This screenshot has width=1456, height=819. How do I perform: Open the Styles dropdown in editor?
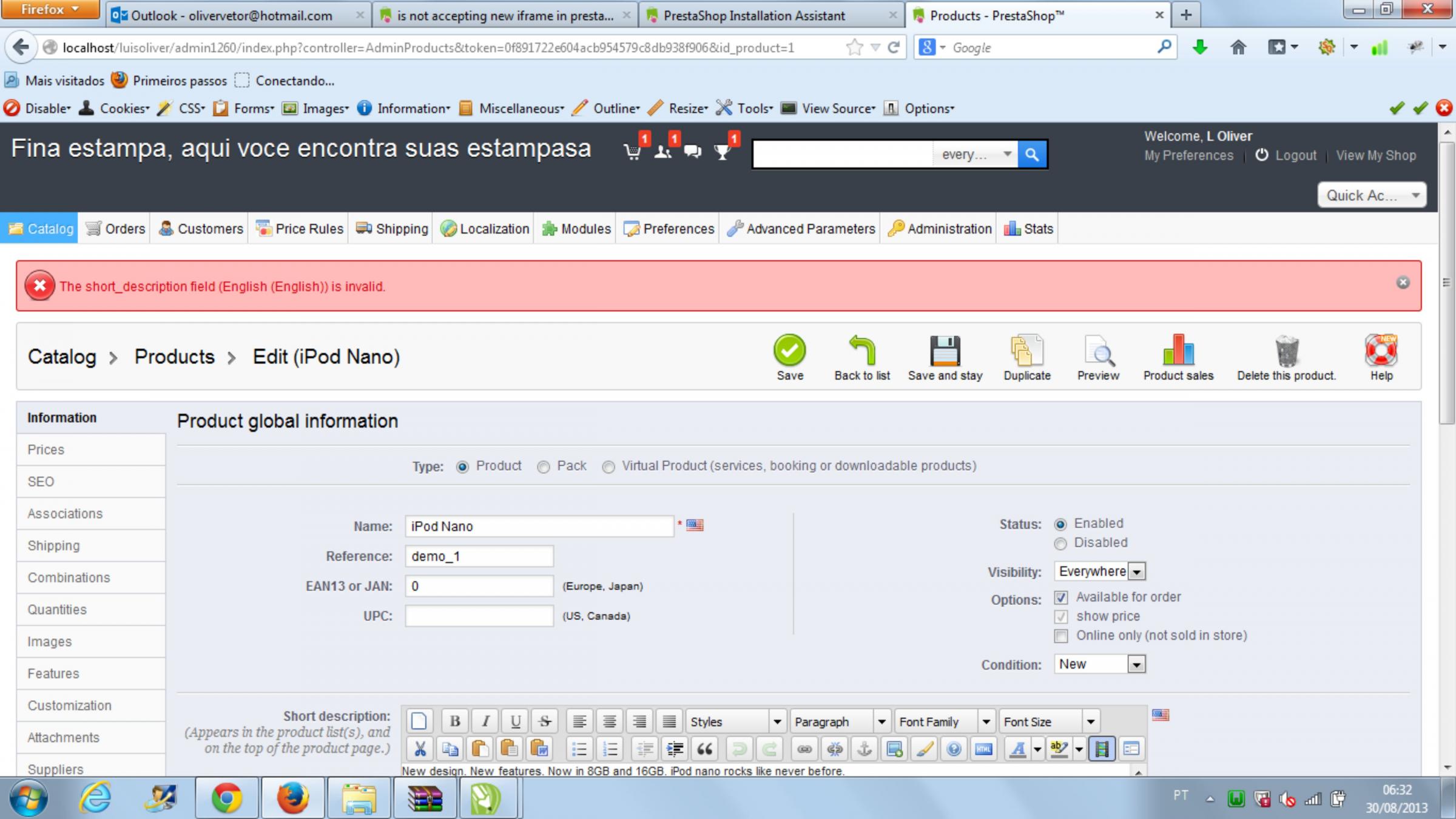[736, 721]
